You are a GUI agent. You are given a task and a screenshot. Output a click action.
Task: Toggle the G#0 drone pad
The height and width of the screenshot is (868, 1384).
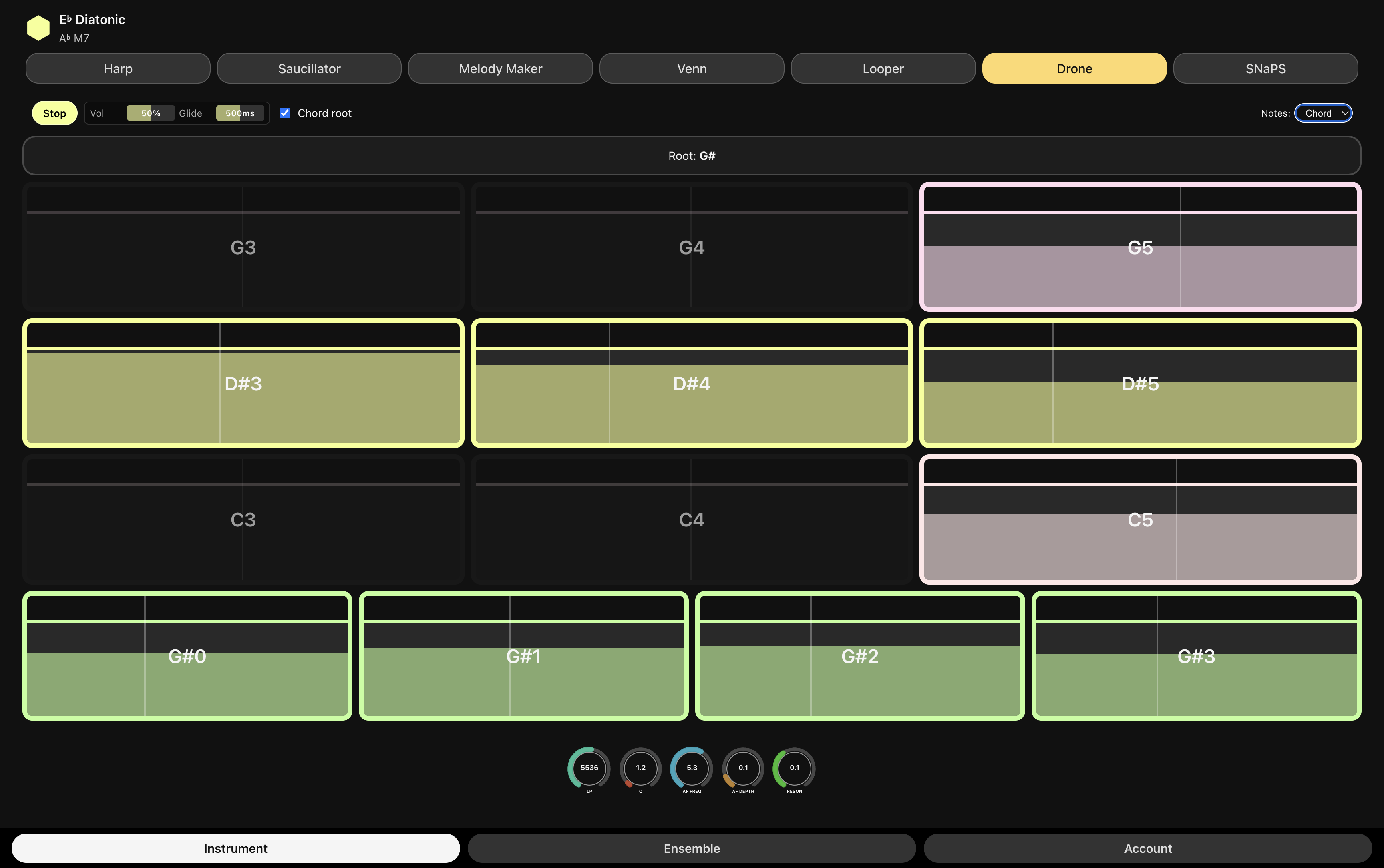click(187, 655)
